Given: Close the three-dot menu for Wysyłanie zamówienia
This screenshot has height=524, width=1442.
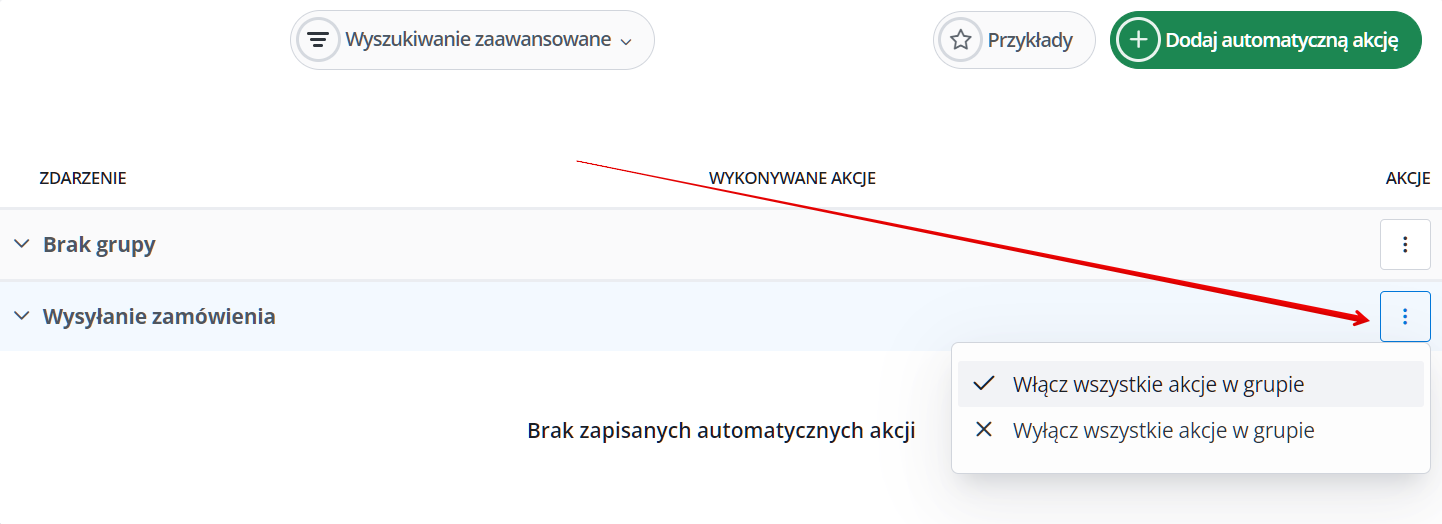Looking at the screenshot, I should [x=1405, y=316].
